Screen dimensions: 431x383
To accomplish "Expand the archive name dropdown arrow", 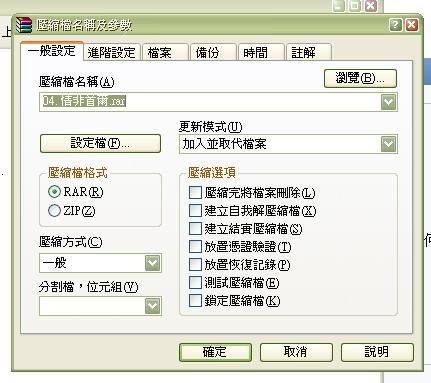I will (388, 102).
